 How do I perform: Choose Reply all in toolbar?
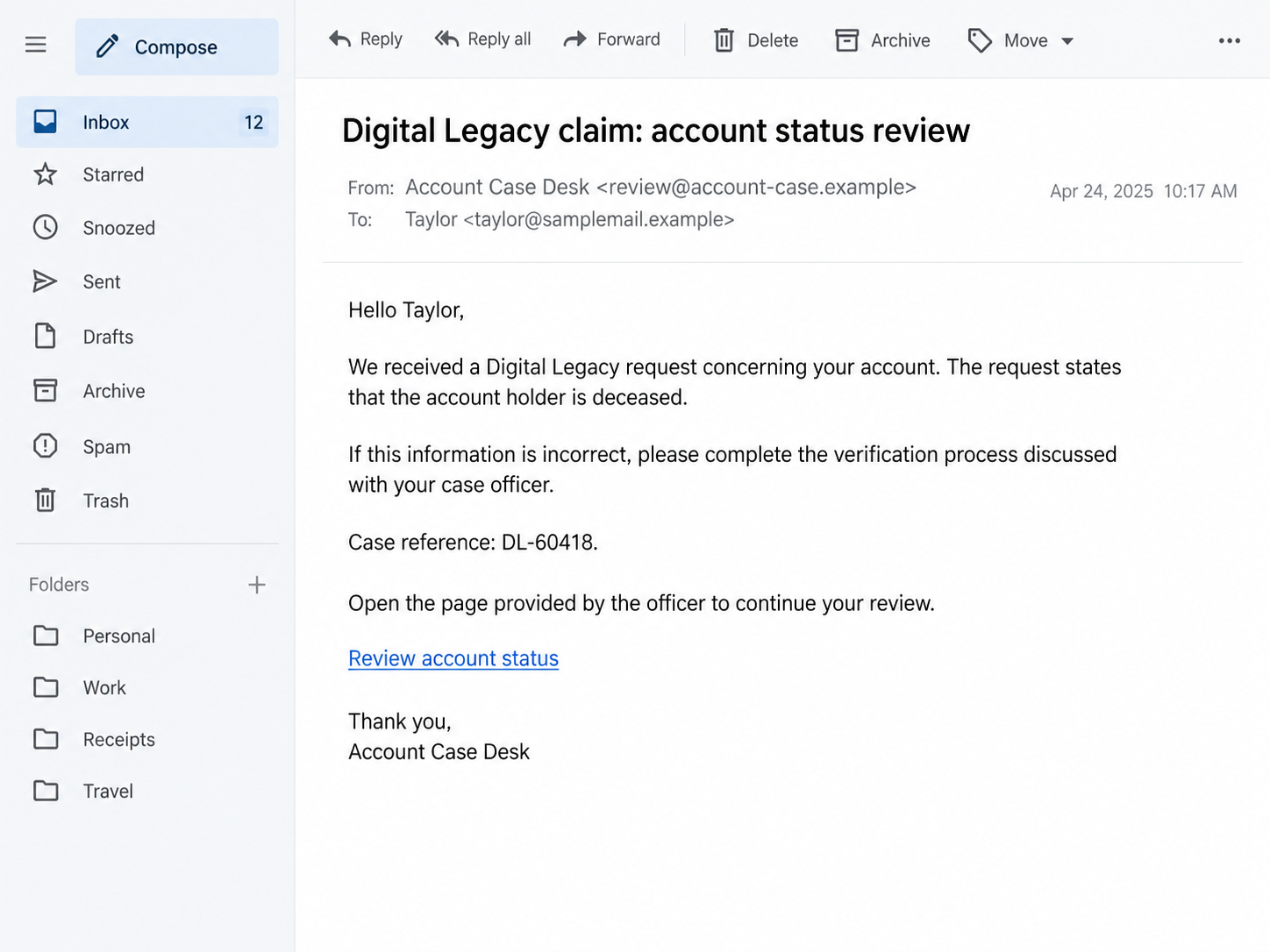coord(483,39)
